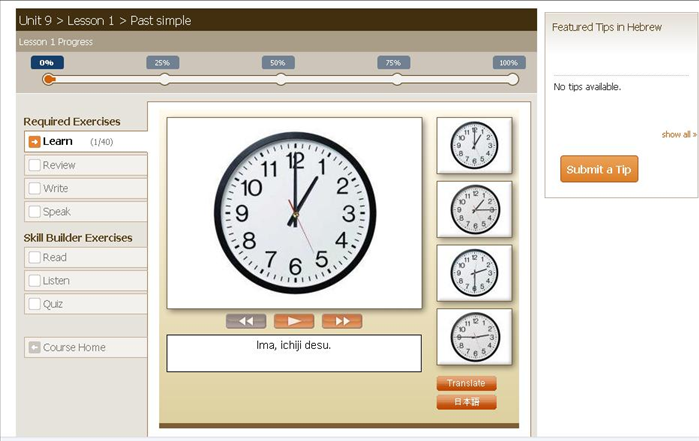Click the orange Learn arrow icon
This screenshot has height=441, width=699.
tap(34, 142)
